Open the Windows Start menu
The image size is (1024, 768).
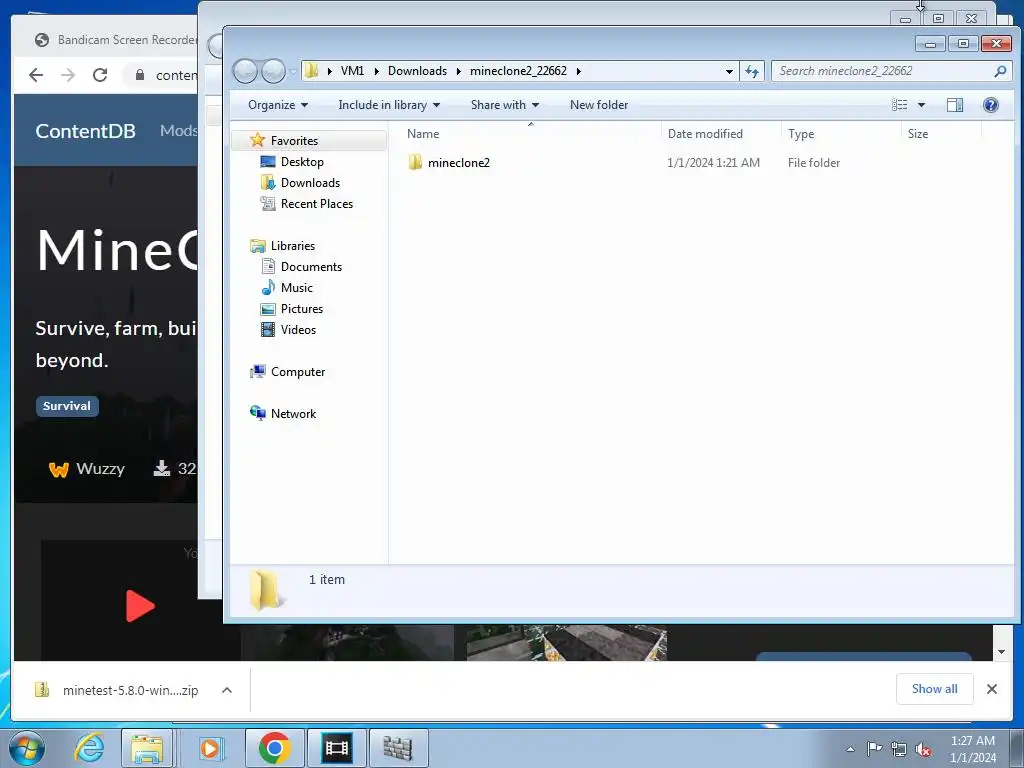tap(27, 748)
